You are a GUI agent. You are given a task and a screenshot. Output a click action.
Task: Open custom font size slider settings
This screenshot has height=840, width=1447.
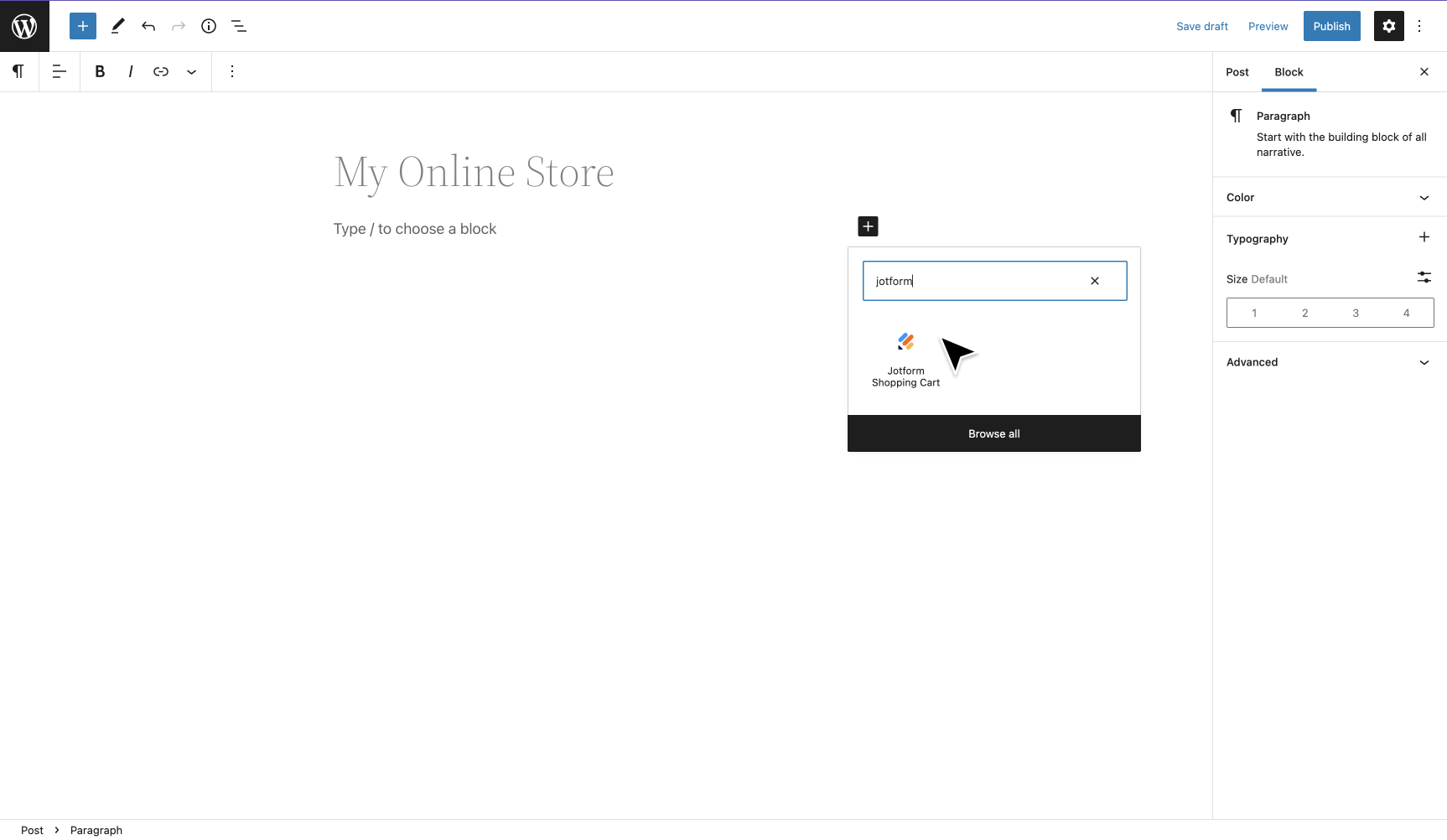pos(1424,277)
